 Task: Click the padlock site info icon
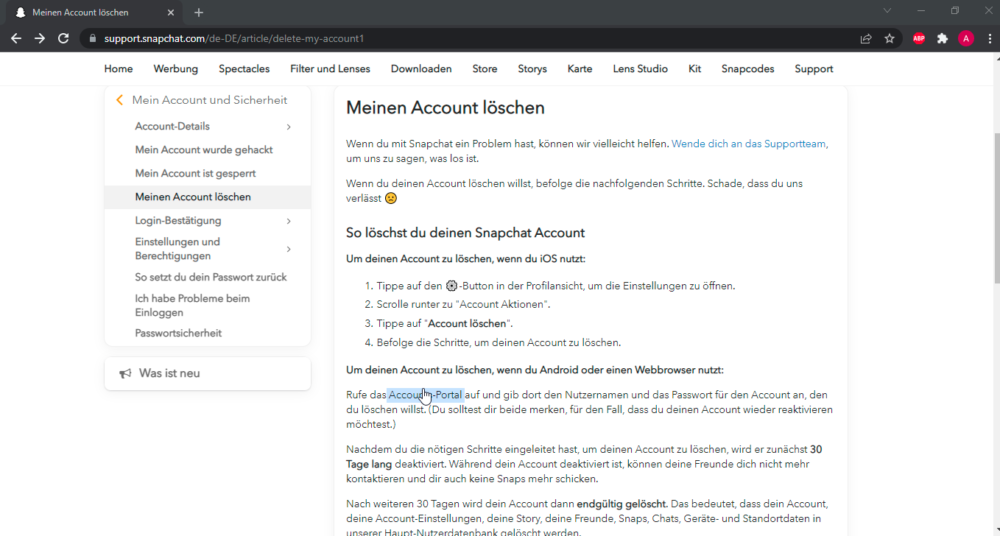(92, 38)
